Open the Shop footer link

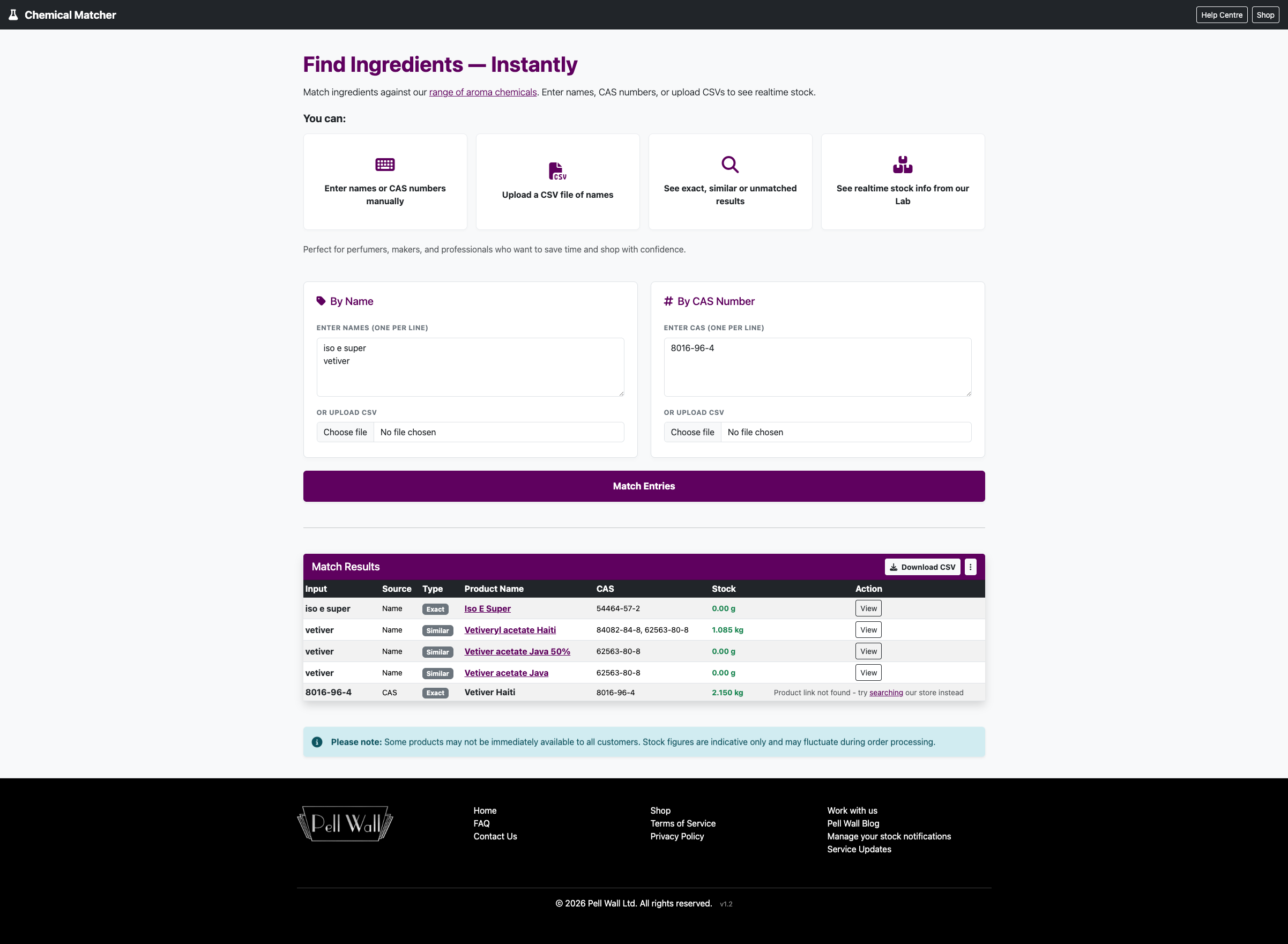point(660,811)
